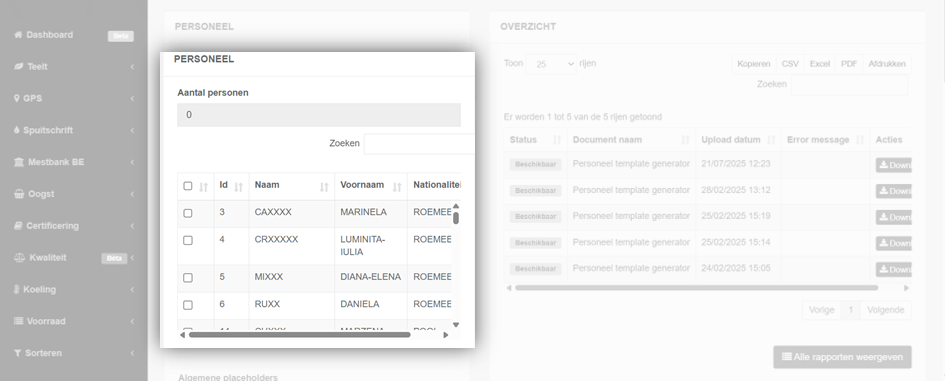
Task: Expand the Koeling menu chevron
Action: point(132,289)
